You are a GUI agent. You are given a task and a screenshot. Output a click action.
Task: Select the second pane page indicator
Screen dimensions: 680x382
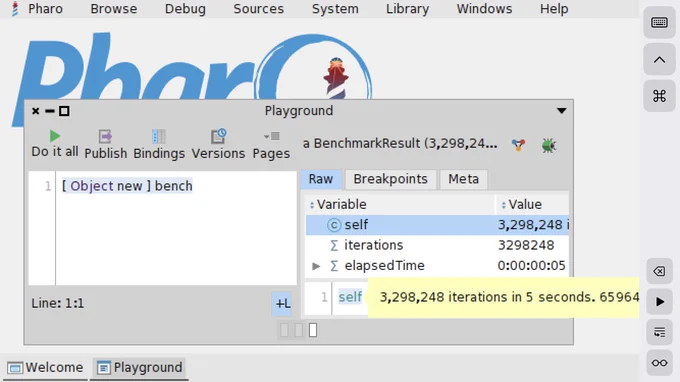299,330
